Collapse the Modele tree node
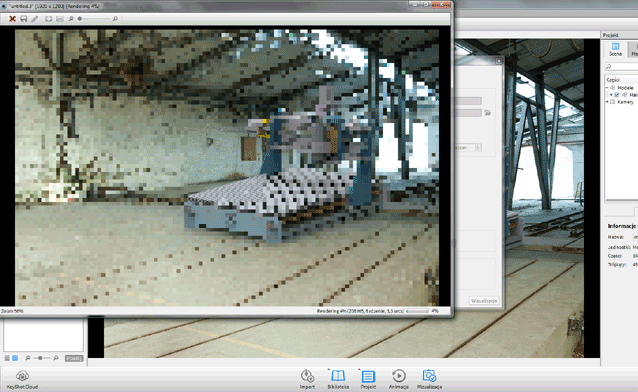The height and width of the screenshot is (392, 638). pyautogui.click(x=607, y=88)
